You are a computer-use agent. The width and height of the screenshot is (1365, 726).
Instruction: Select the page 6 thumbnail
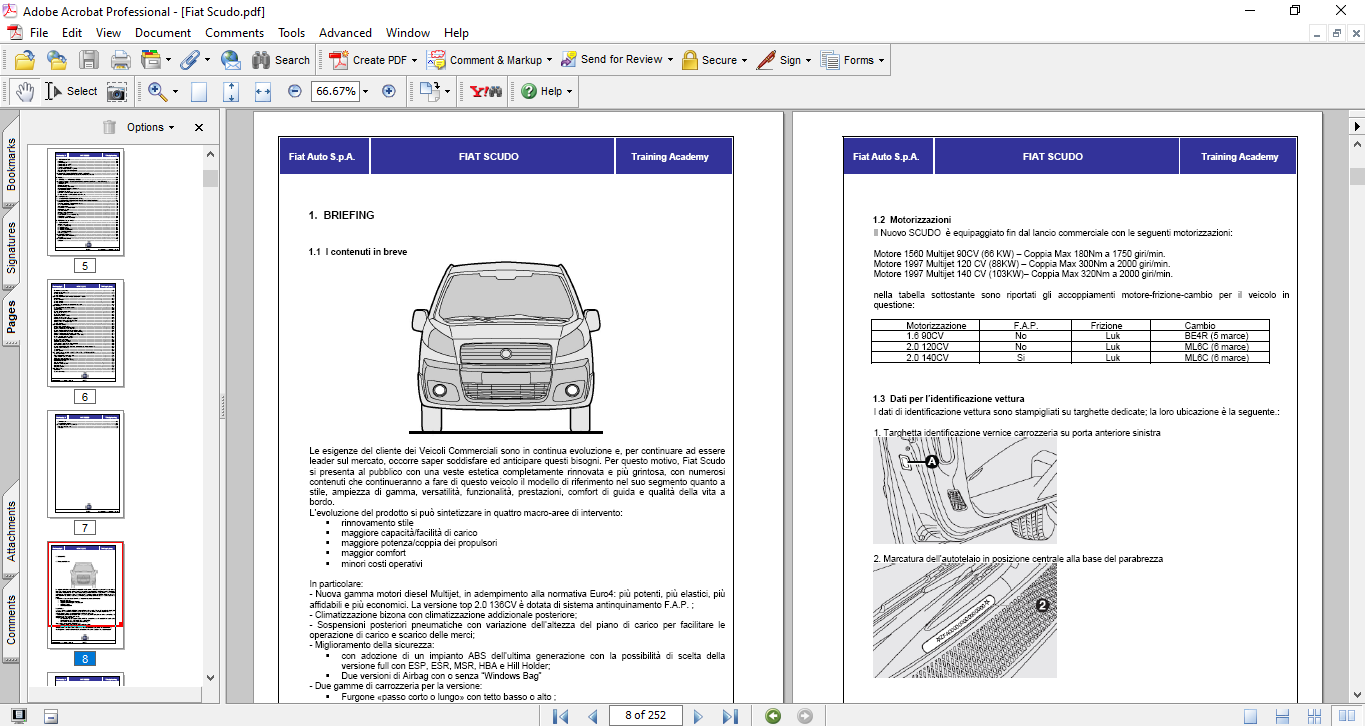[85, 333]
